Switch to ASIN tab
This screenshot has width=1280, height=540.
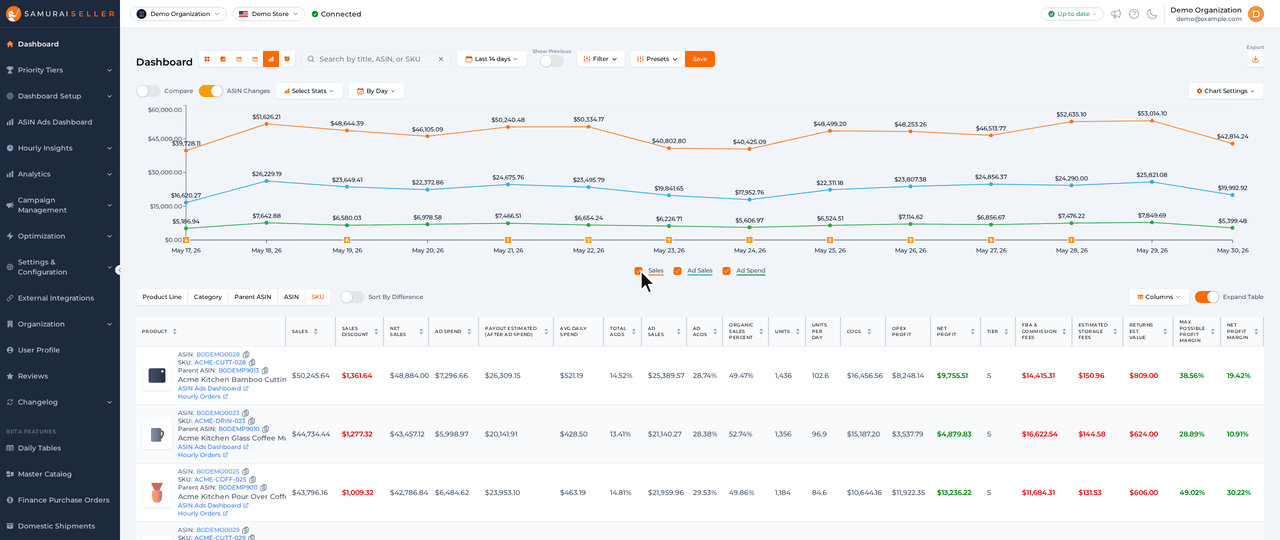click(291, 297)
